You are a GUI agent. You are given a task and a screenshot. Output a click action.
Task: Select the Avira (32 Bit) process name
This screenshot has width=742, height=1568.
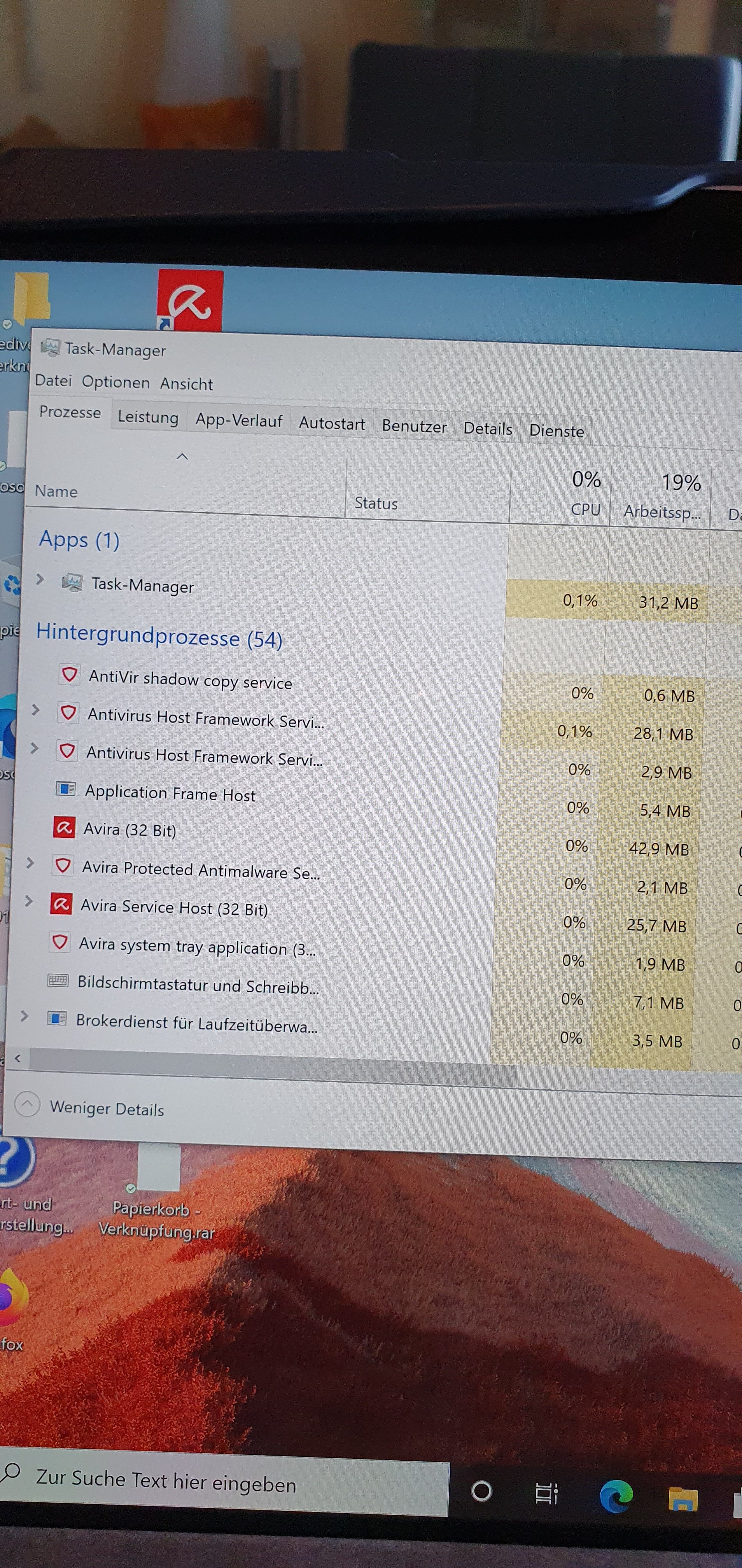(x=129, y=829)
